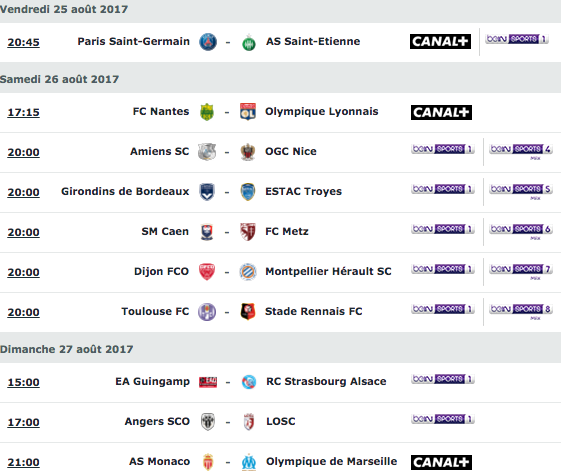
Task: Open the 15:00 Guingamp match time link
Action: coord(24,382)
